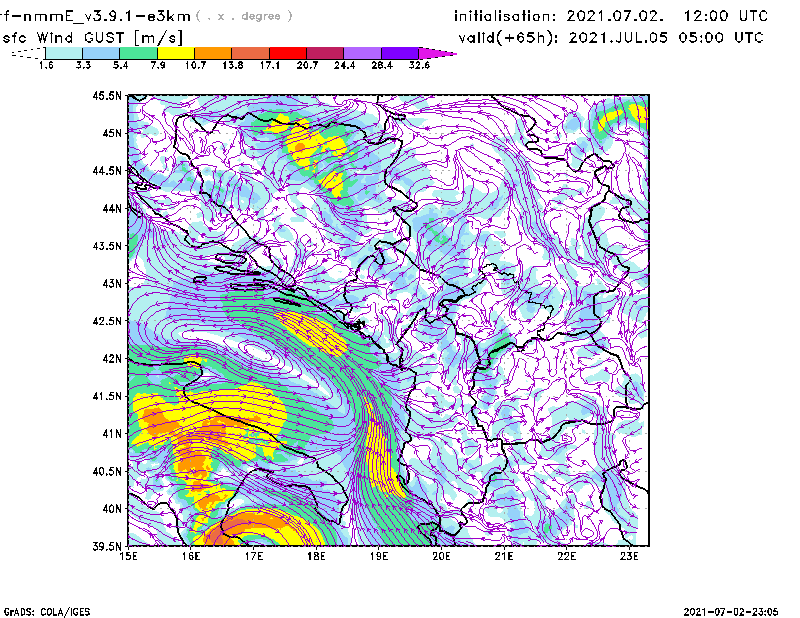Click the light blue 3.3–5.4 legend swatch
This screenshot has width=800, height=618.
(x=101, y=53)
